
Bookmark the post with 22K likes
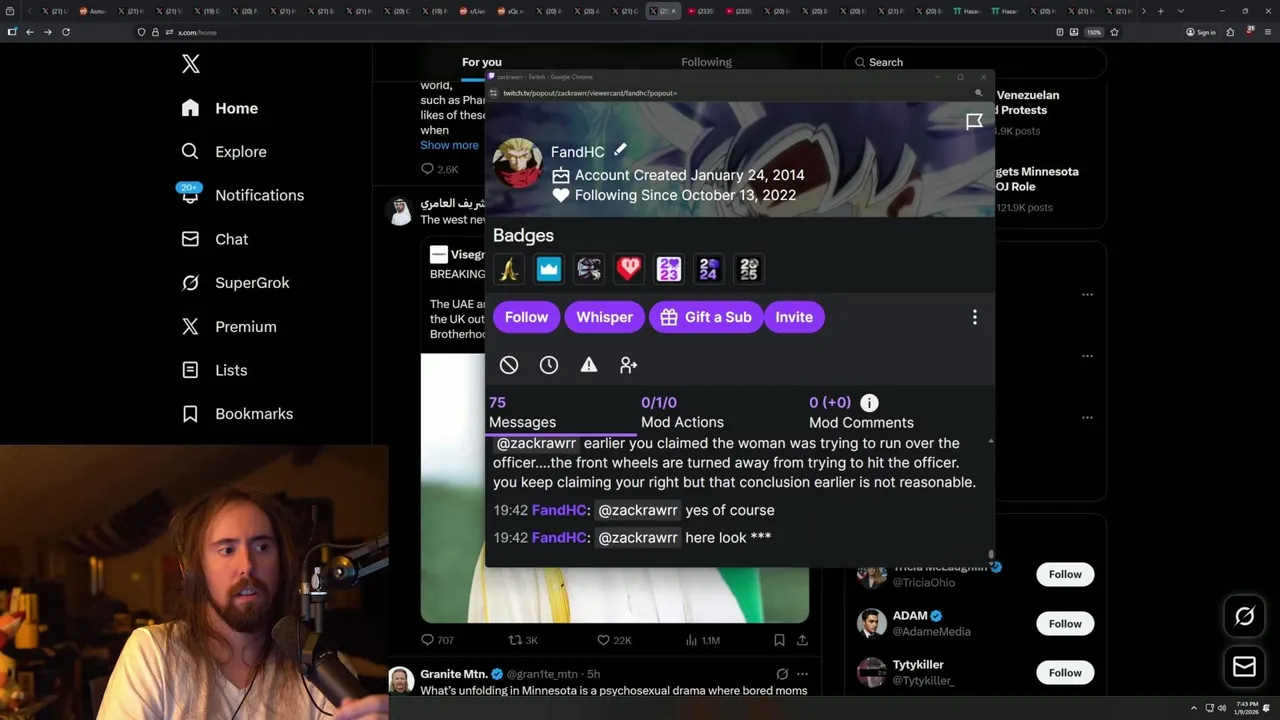(779, 640)
